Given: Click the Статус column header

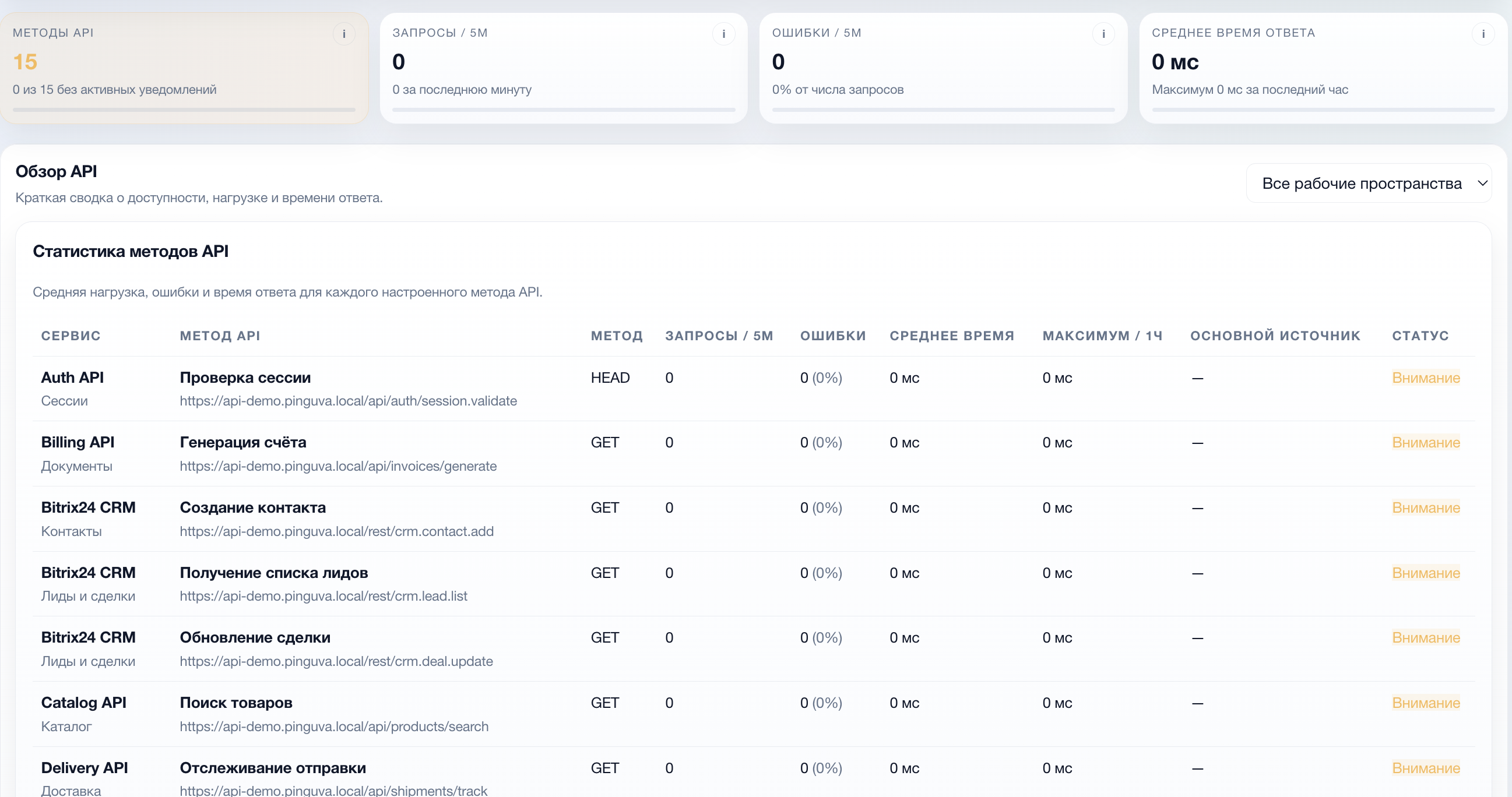Looking at the screenshot, I should 1420,336.
